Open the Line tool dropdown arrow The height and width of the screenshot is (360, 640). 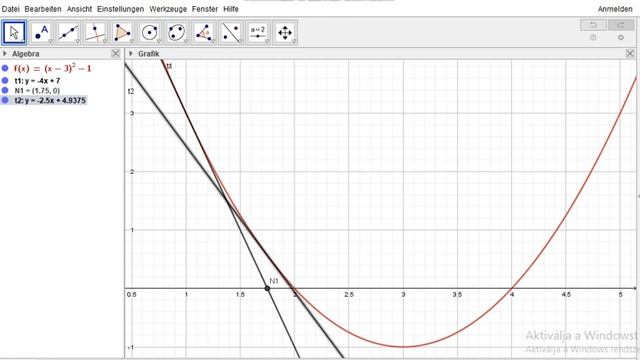pyautogui.click(x=77, y=41)
